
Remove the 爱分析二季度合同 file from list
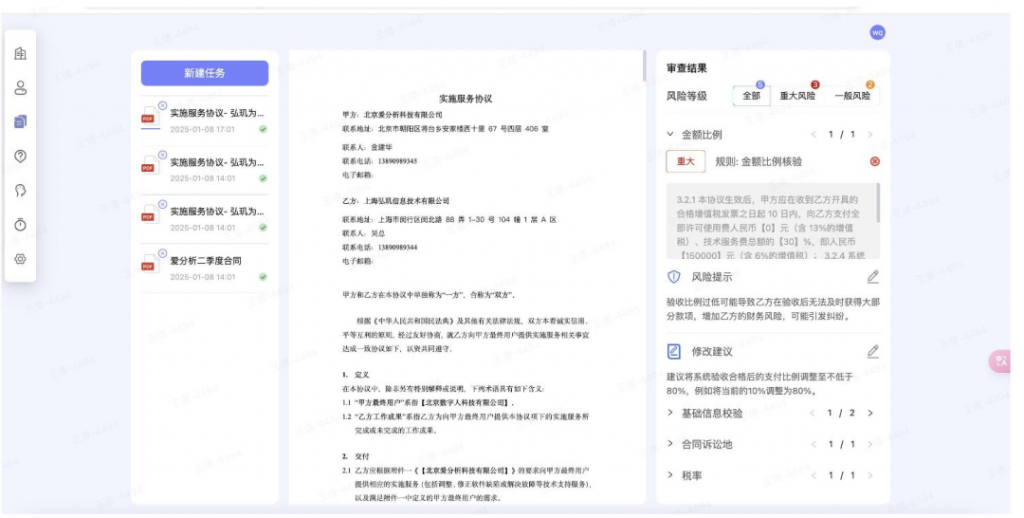coord(162,252)
